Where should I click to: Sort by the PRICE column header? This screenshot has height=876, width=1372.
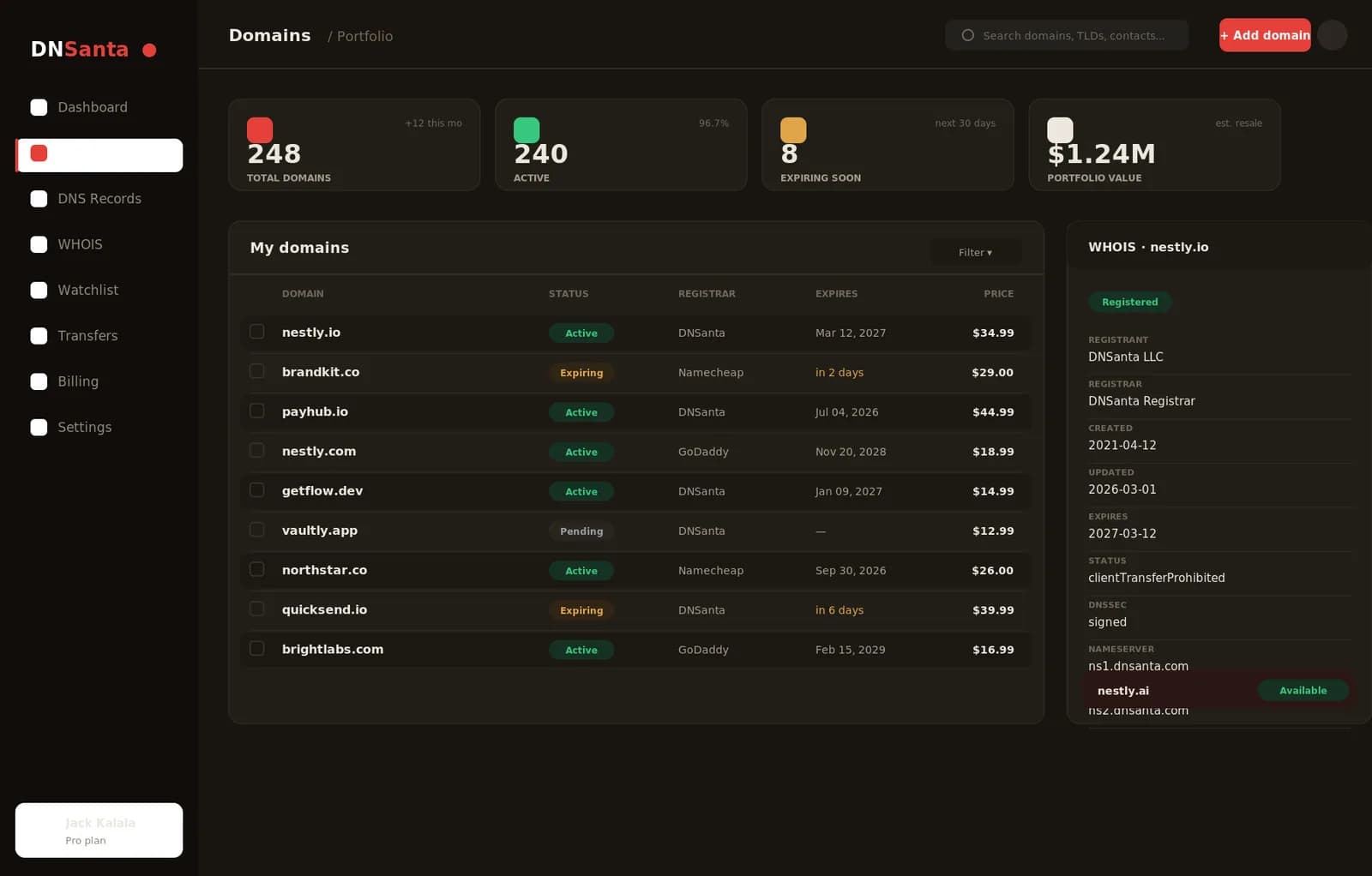pyautogui.click(x=998, y=294)
